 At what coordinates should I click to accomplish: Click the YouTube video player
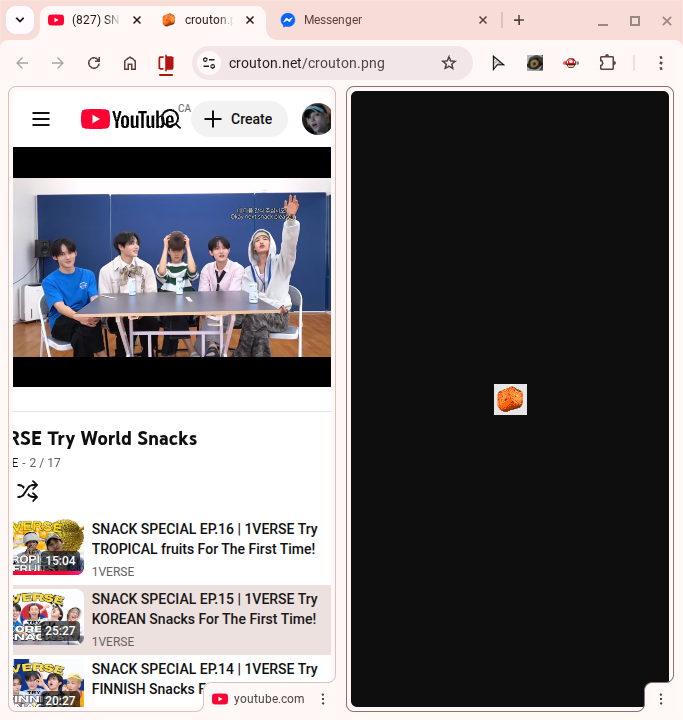(x=172, y=267)
